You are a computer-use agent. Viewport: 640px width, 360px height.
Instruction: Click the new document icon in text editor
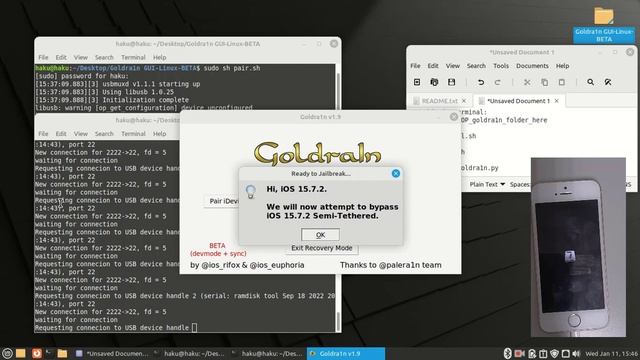(417, 82)
